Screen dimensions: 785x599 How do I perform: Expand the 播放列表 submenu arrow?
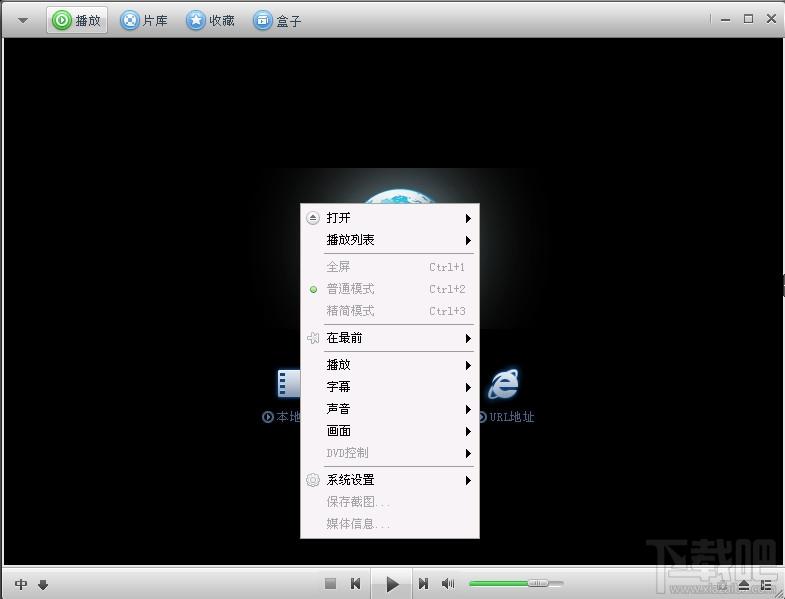click(468, 240)
